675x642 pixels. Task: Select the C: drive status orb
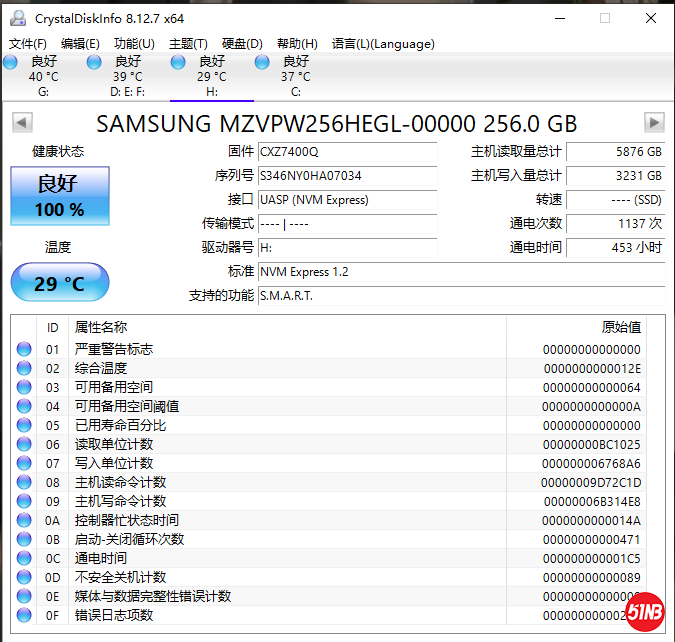tap(263, 63)
